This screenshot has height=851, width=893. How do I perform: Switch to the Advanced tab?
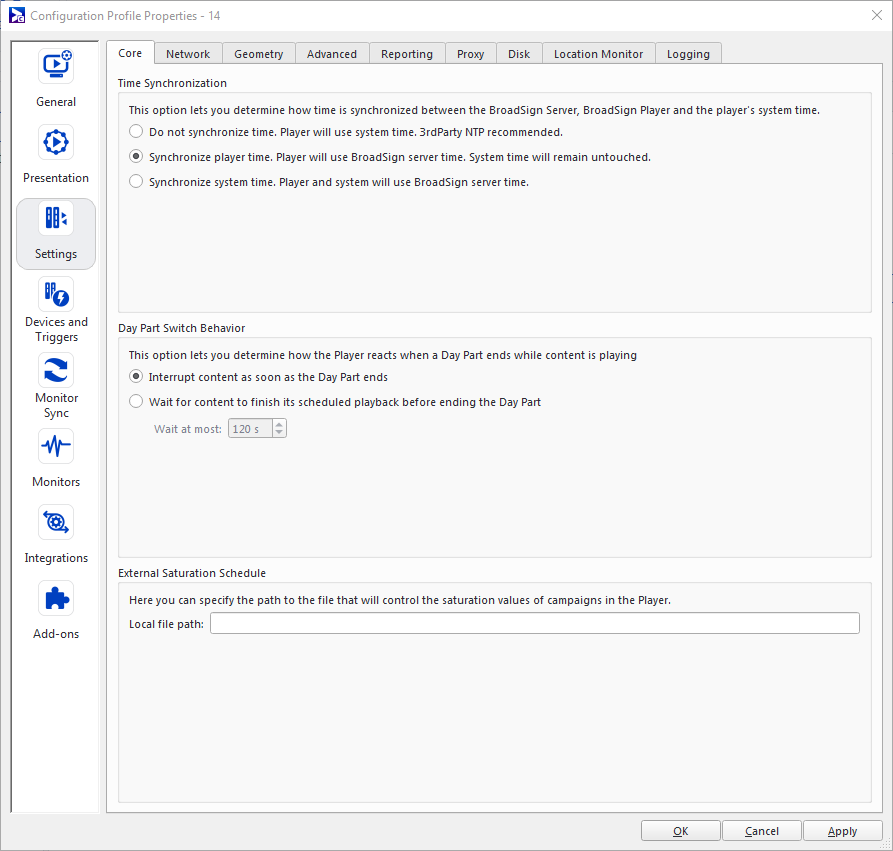[x=332, y=54]
